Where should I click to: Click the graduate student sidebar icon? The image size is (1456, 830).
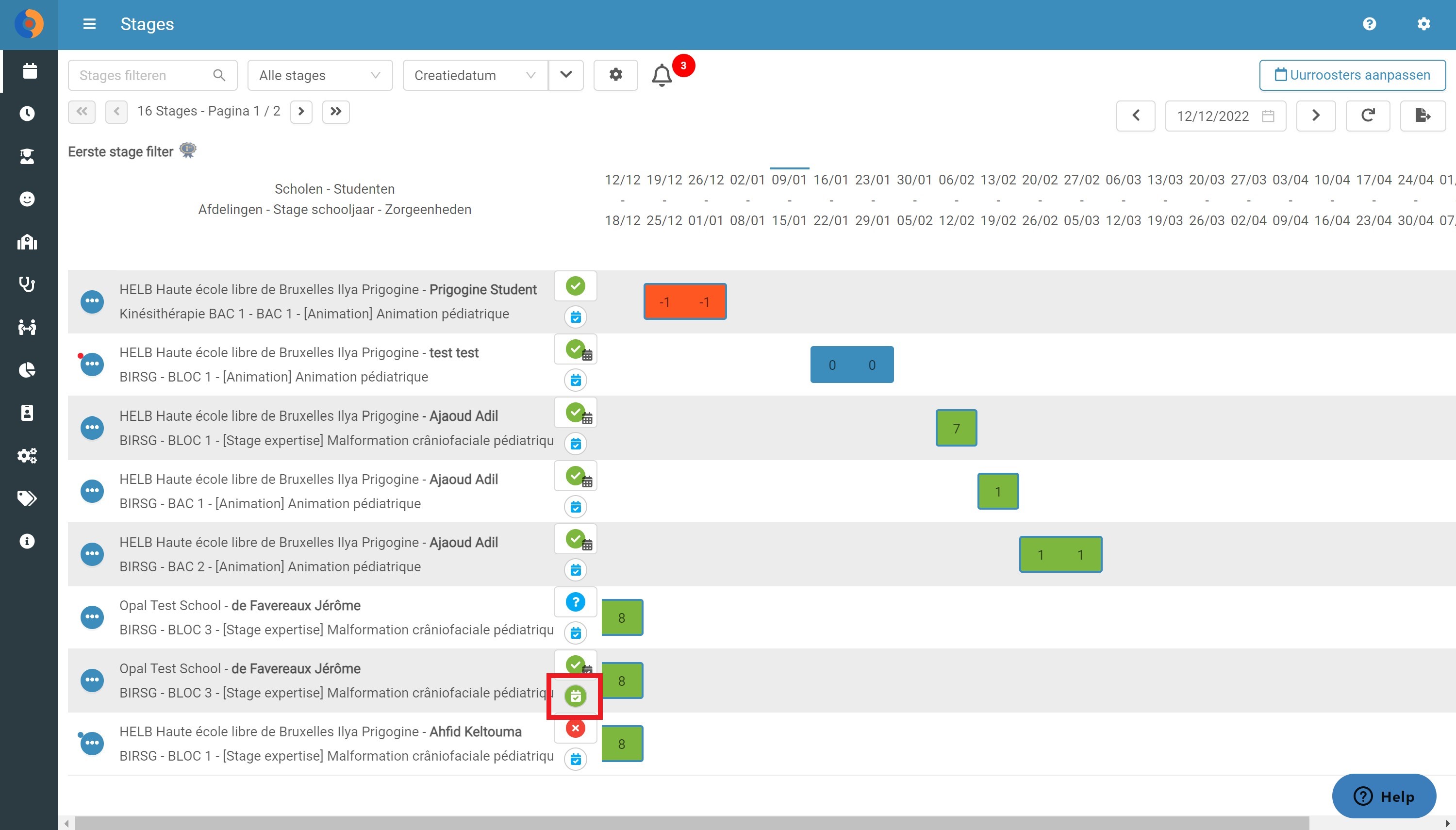[27, 156]
